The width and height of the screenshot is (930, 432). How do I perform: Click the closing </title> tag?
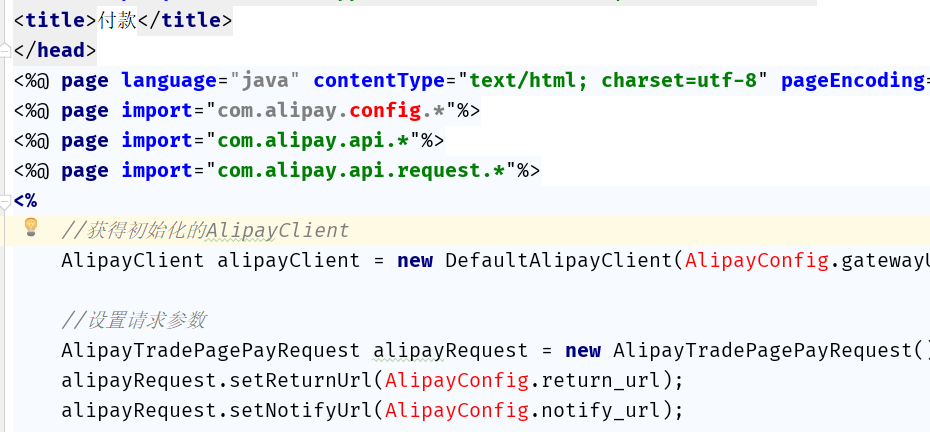pos(185,21)
